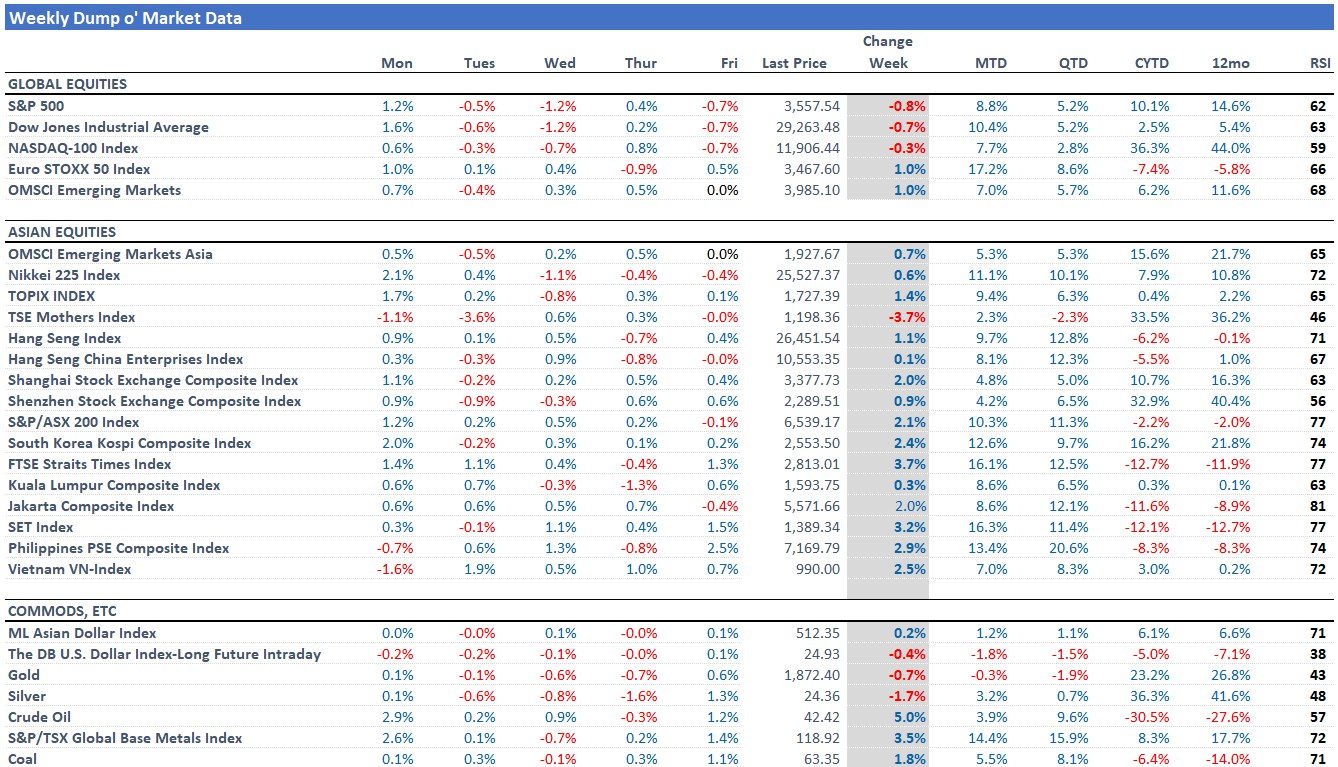Click the 'CYTD' column header
Screen dimensions: 1338x767
point(1151,63)
